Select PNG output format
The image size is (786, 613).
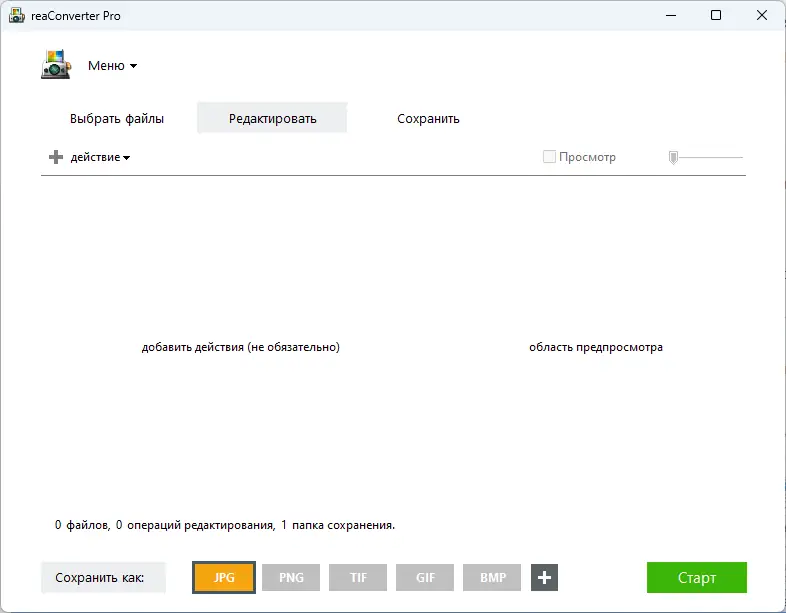291,577
